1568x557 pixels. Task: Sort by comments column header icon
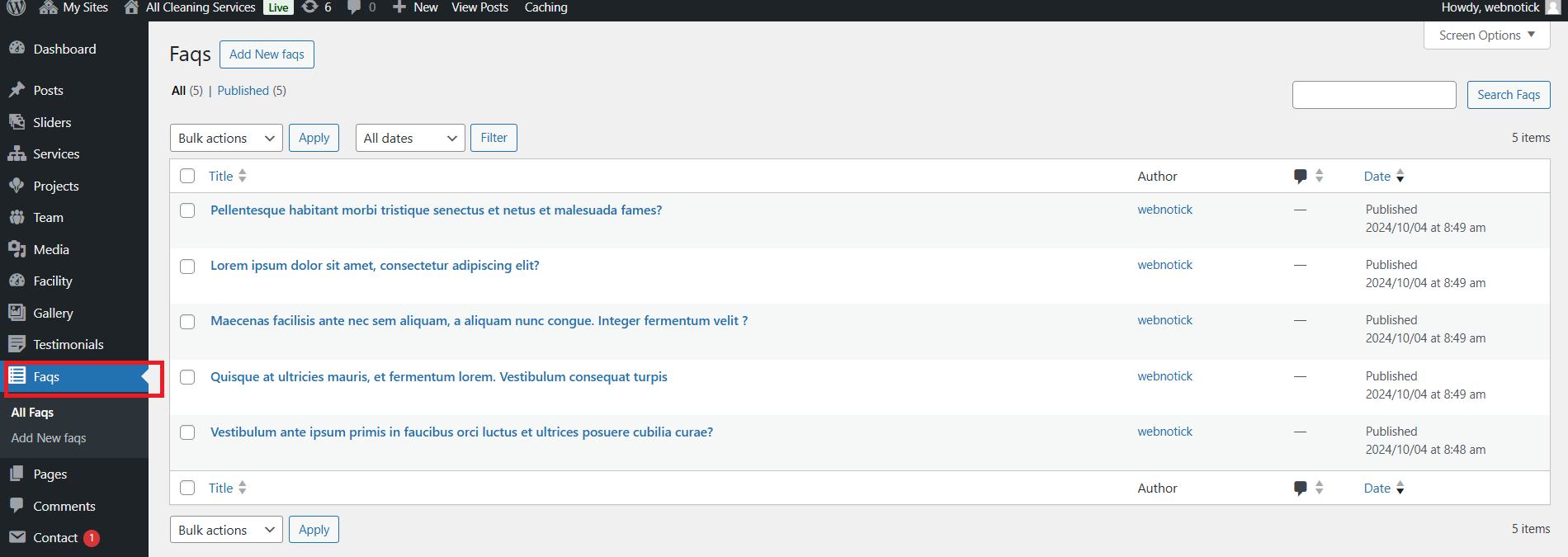(1301, 176)
